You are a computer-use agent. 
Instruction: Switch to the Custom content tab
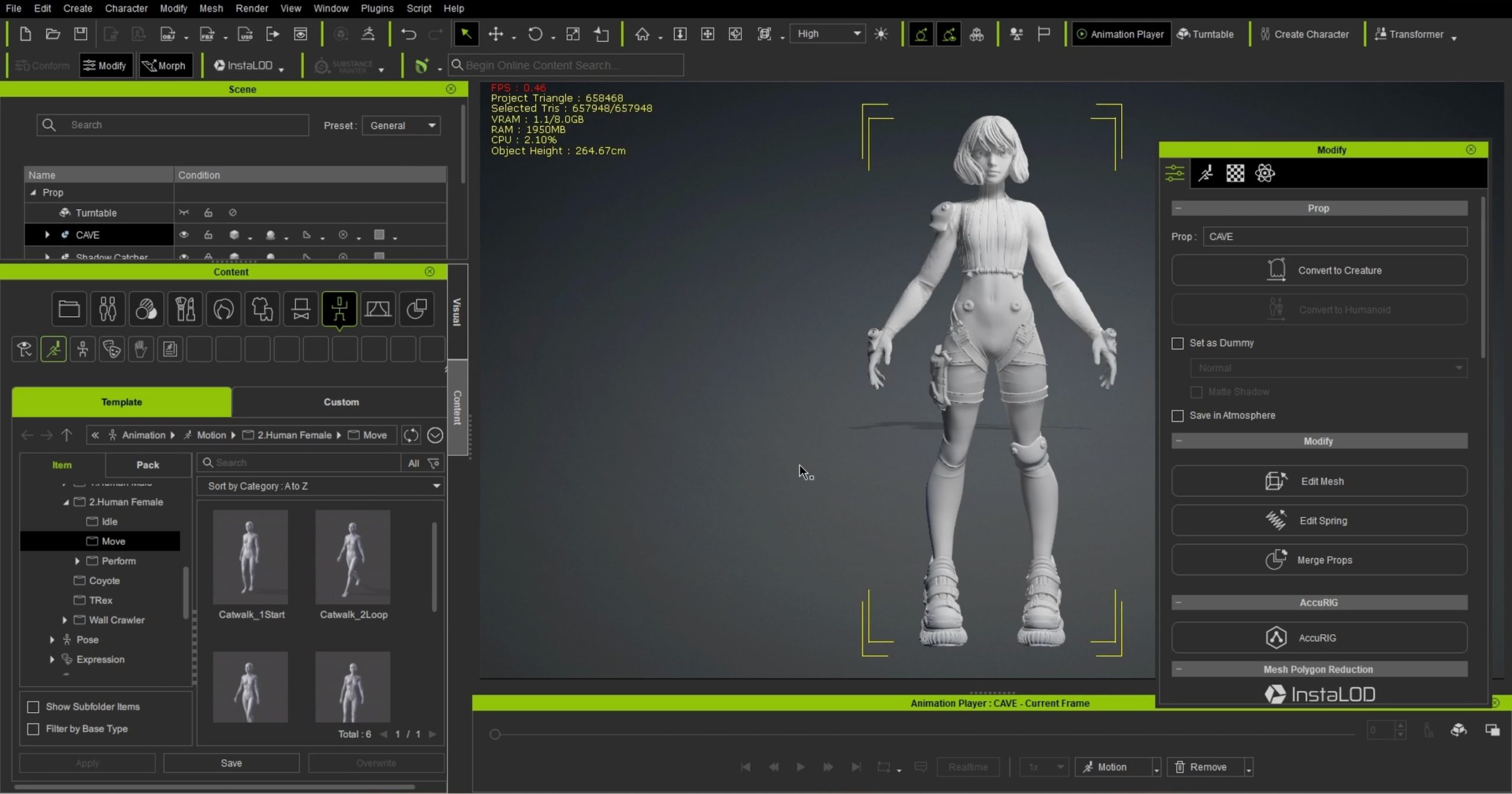[341, 402]
